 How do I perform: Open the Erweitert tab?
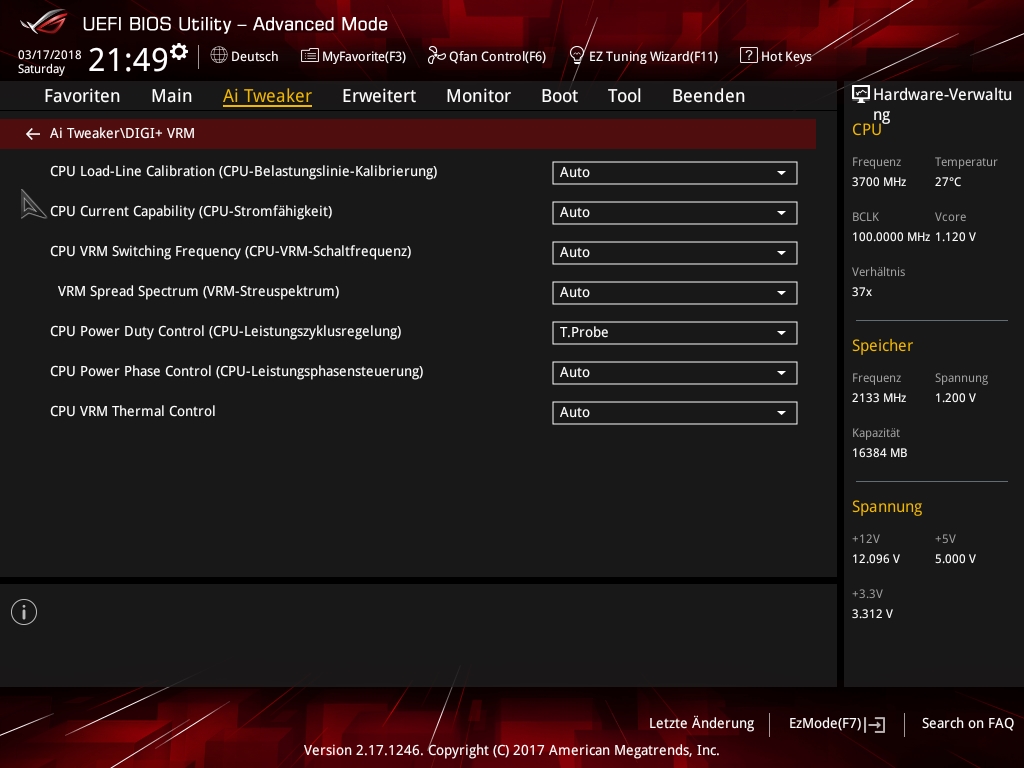coord(379,96)
